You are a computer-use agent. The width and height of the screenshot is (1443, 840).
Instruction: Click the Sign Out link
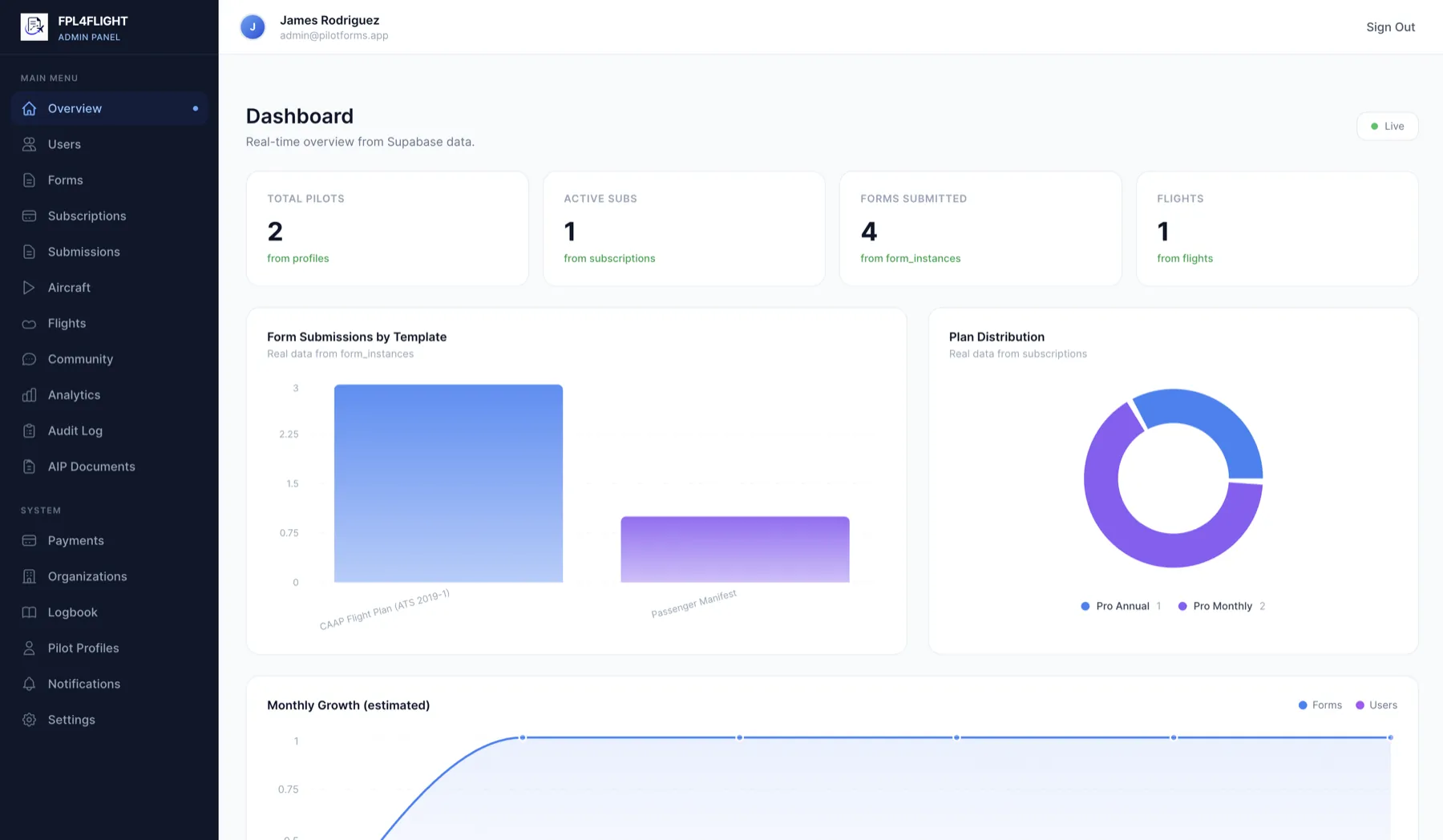point(1390,27)
